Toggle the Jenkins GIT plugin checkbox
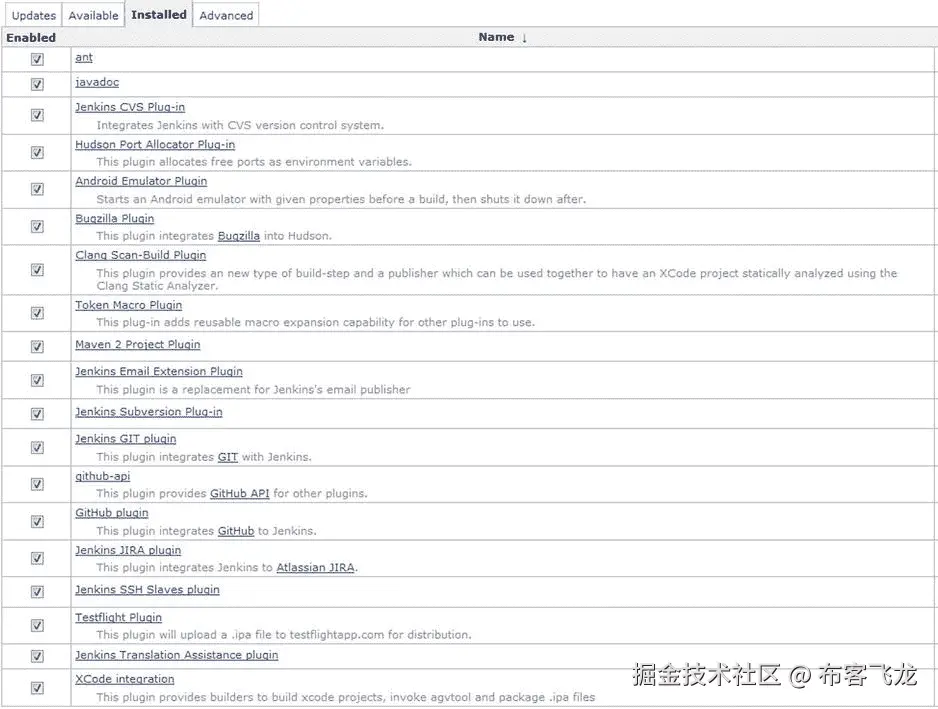Viewport: 938px width, 709px height. [37, 447]
